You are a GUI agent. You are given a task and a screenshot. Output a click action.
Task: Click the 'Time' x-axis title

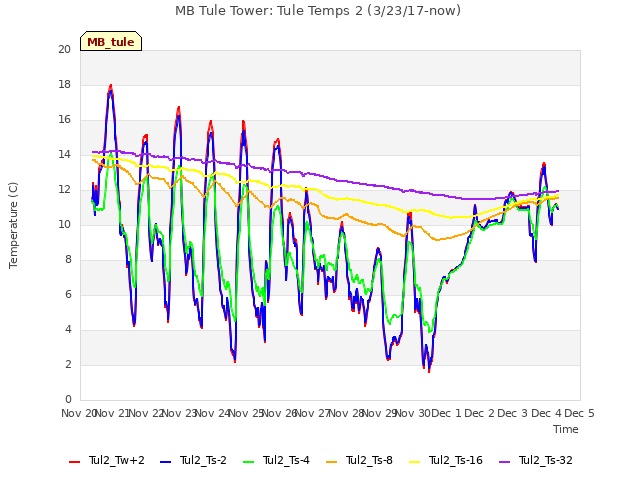[566, 429]
